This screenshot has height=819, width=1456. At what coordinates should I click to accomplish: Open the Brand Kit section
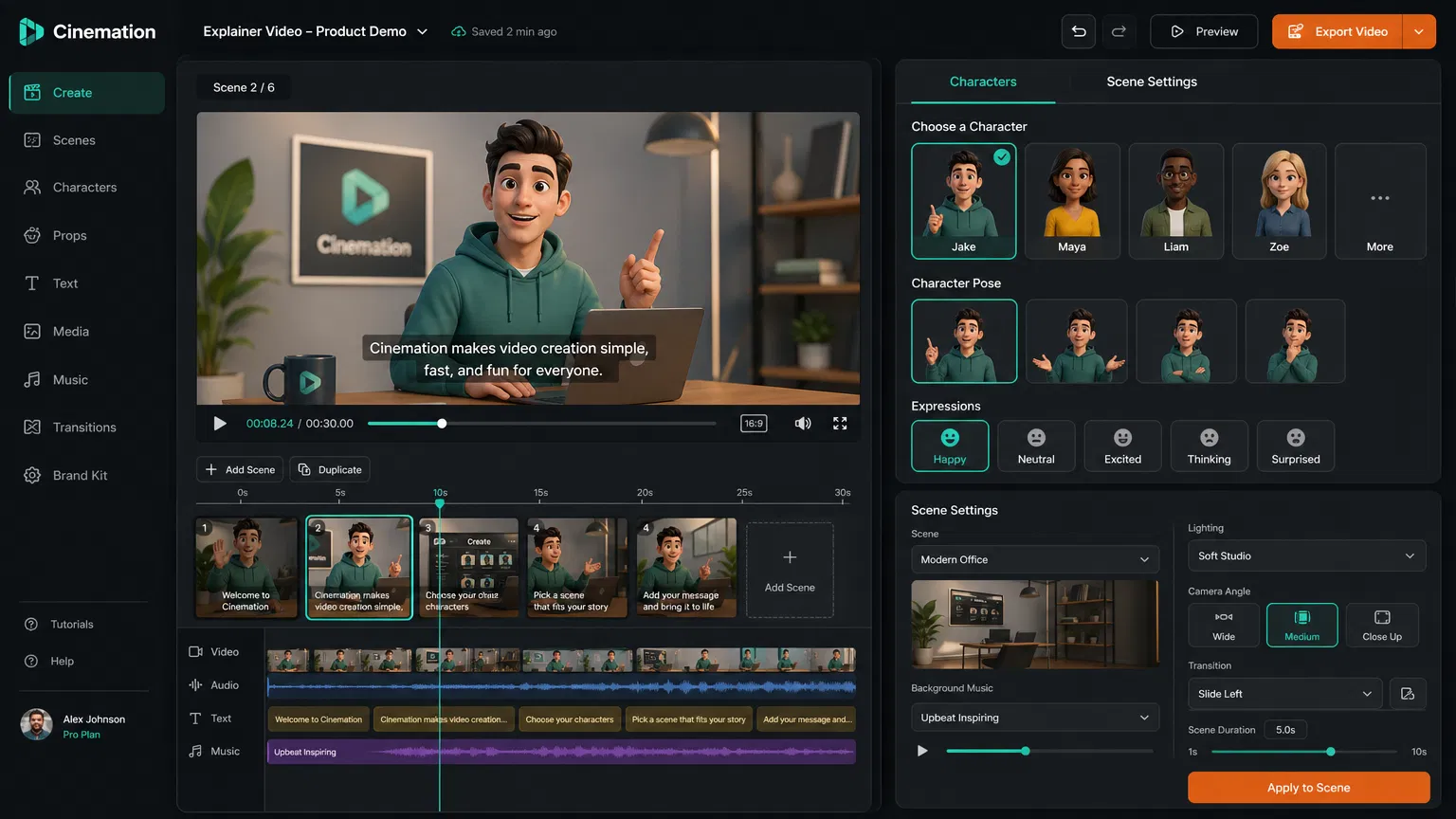point(78,475)
